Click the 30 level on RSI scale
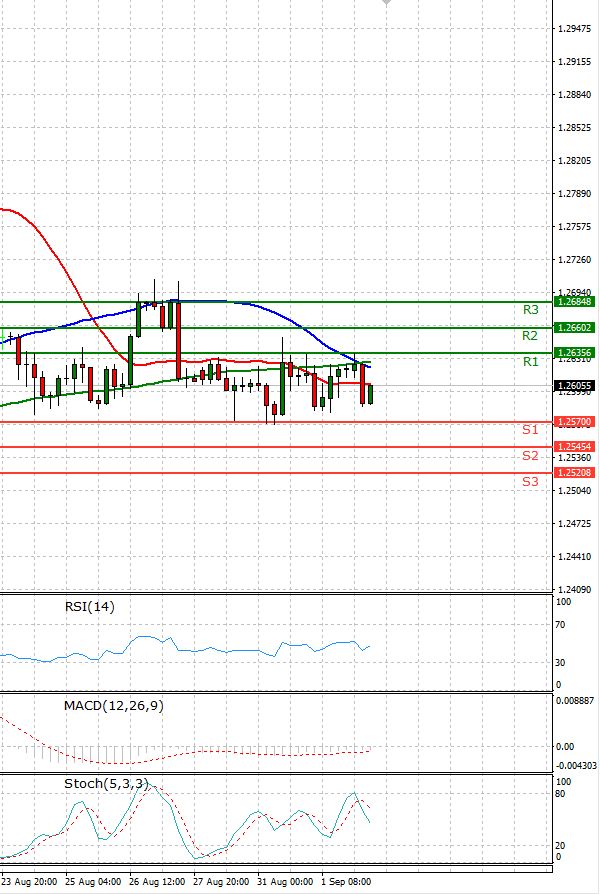The image size is (600, 894). [560, 663]
